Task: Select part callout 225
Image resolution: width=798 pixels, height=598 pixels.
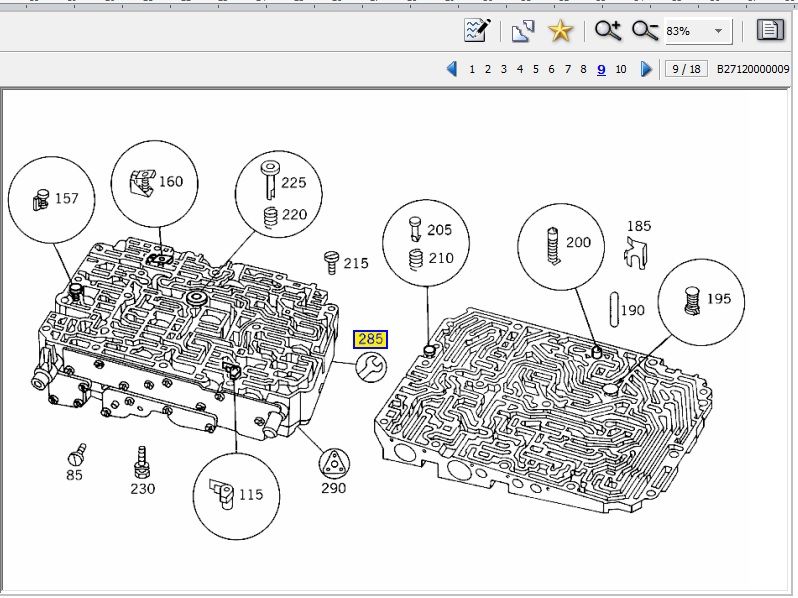Action: [294, 183]
